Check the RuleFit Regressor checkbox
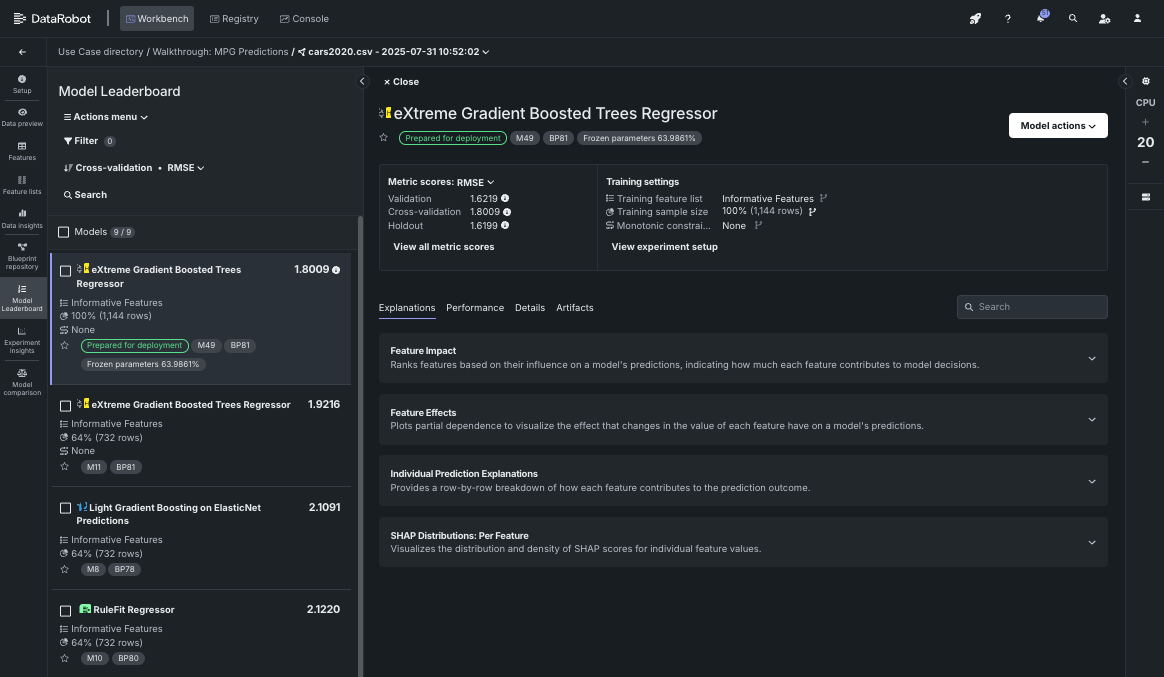This screenshot has width=1164, height=677. coord(66,610)
